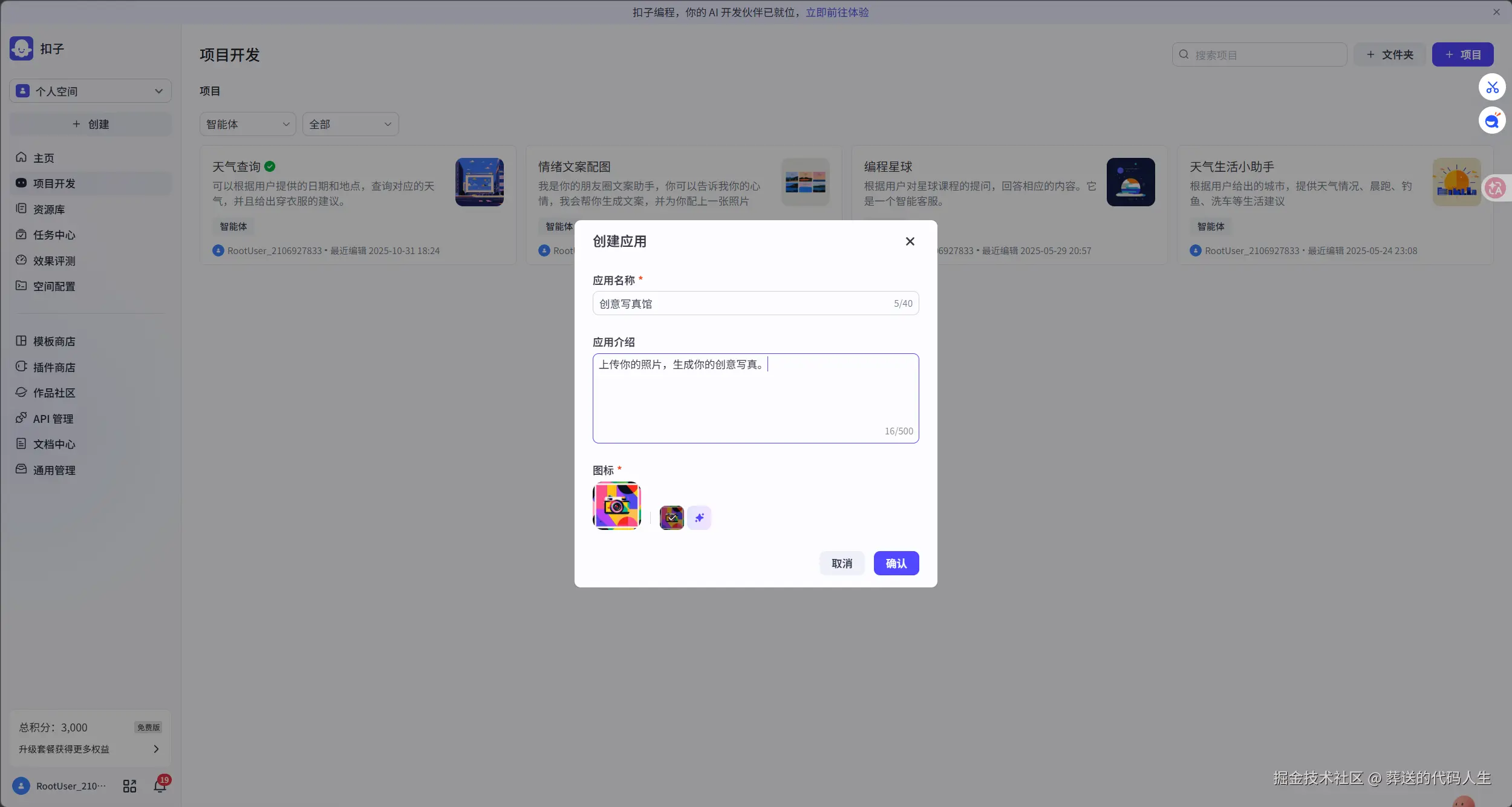The height and width of the screenshot is (807, 1512).
Task: Click into the 应用介绍 text area
Action: (x=756, y=398)
